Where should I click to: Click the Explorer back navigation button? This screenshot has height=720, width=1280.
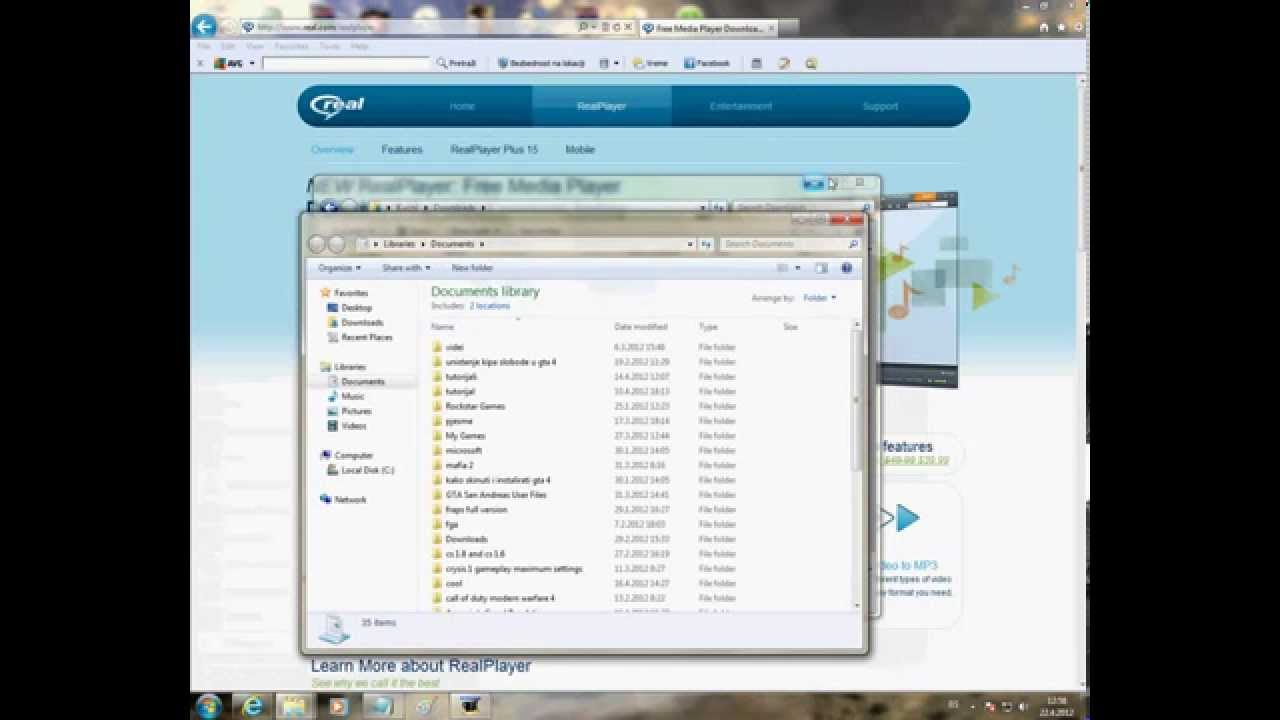[x=317, y=244]
